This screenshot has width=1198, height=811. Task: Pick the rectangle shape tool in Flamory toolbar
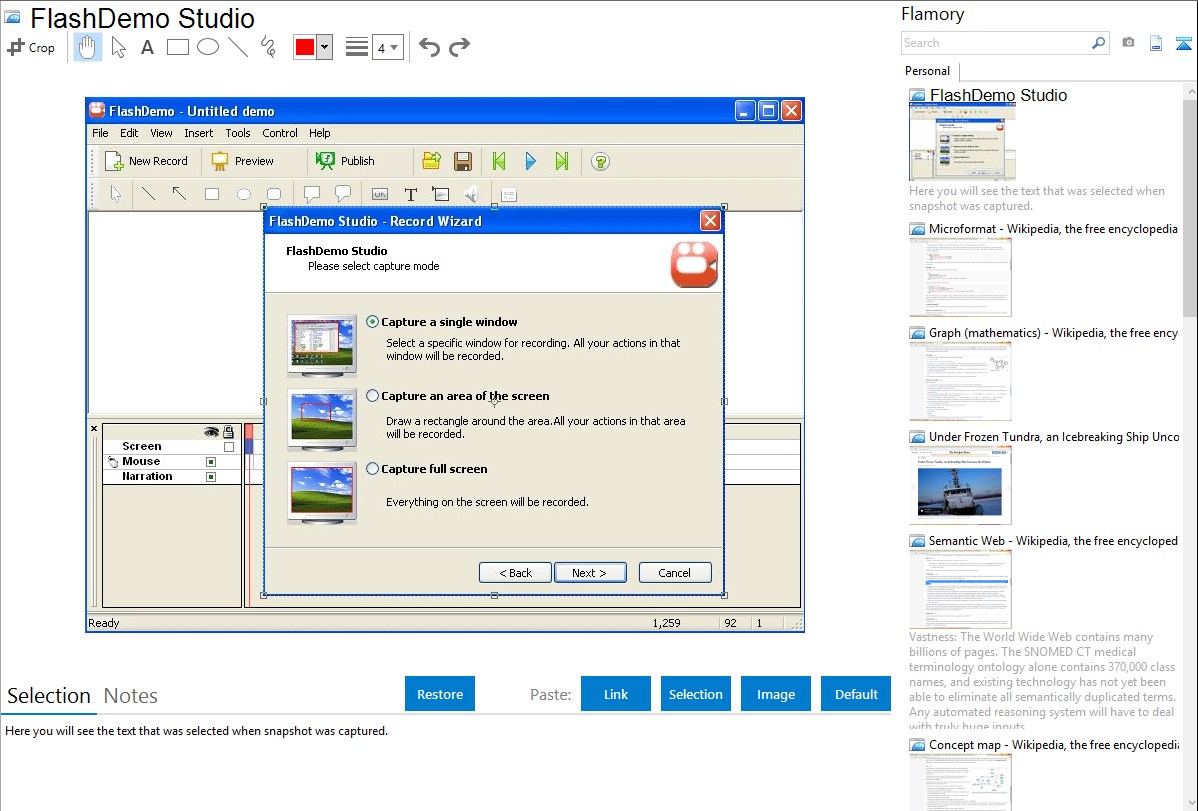(x=177, y=47)
